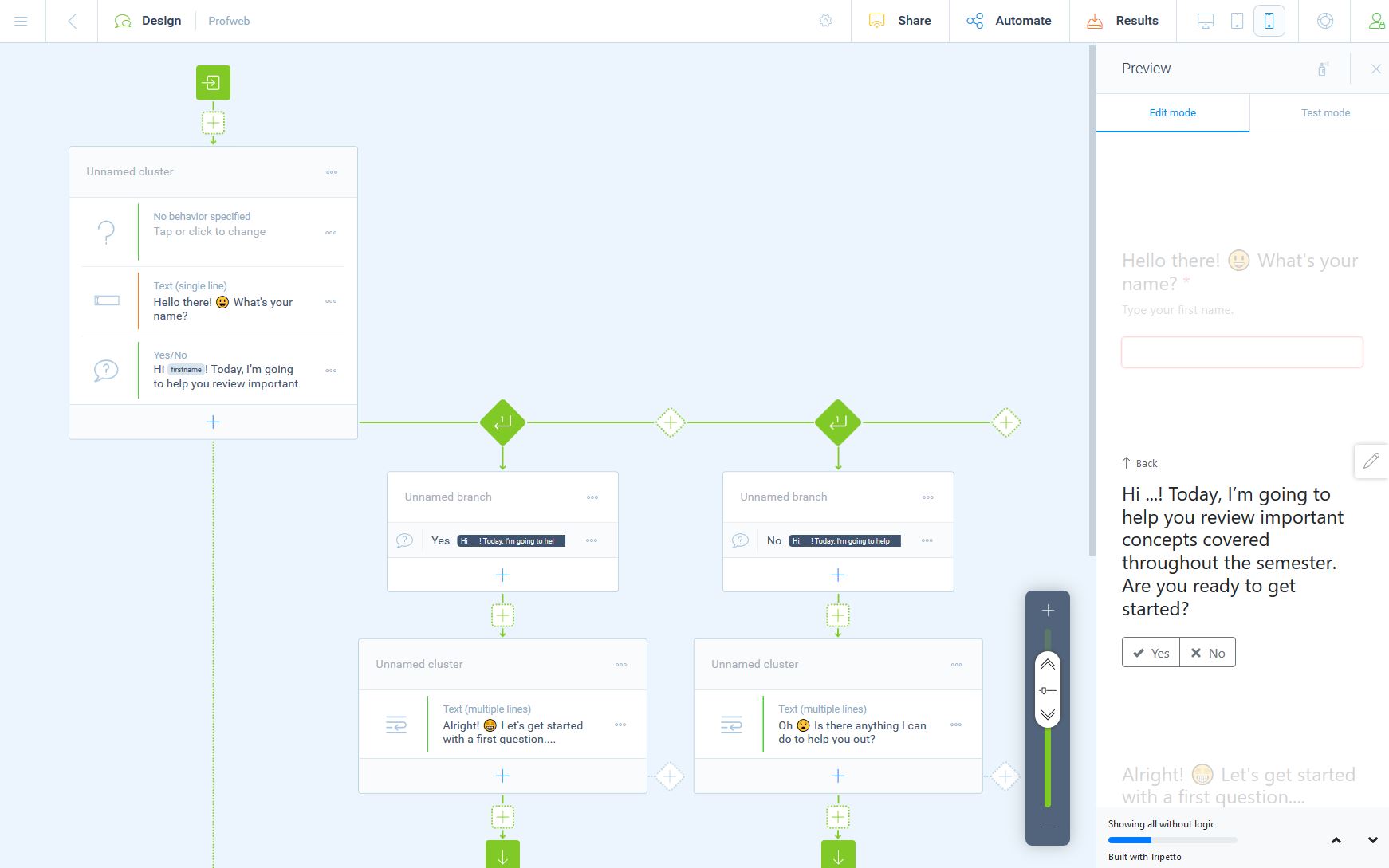Viewport: 1389px width, 868px height.
Task: Add condition to the No branch
Action: pyautogui.click(x=838, y=575)
